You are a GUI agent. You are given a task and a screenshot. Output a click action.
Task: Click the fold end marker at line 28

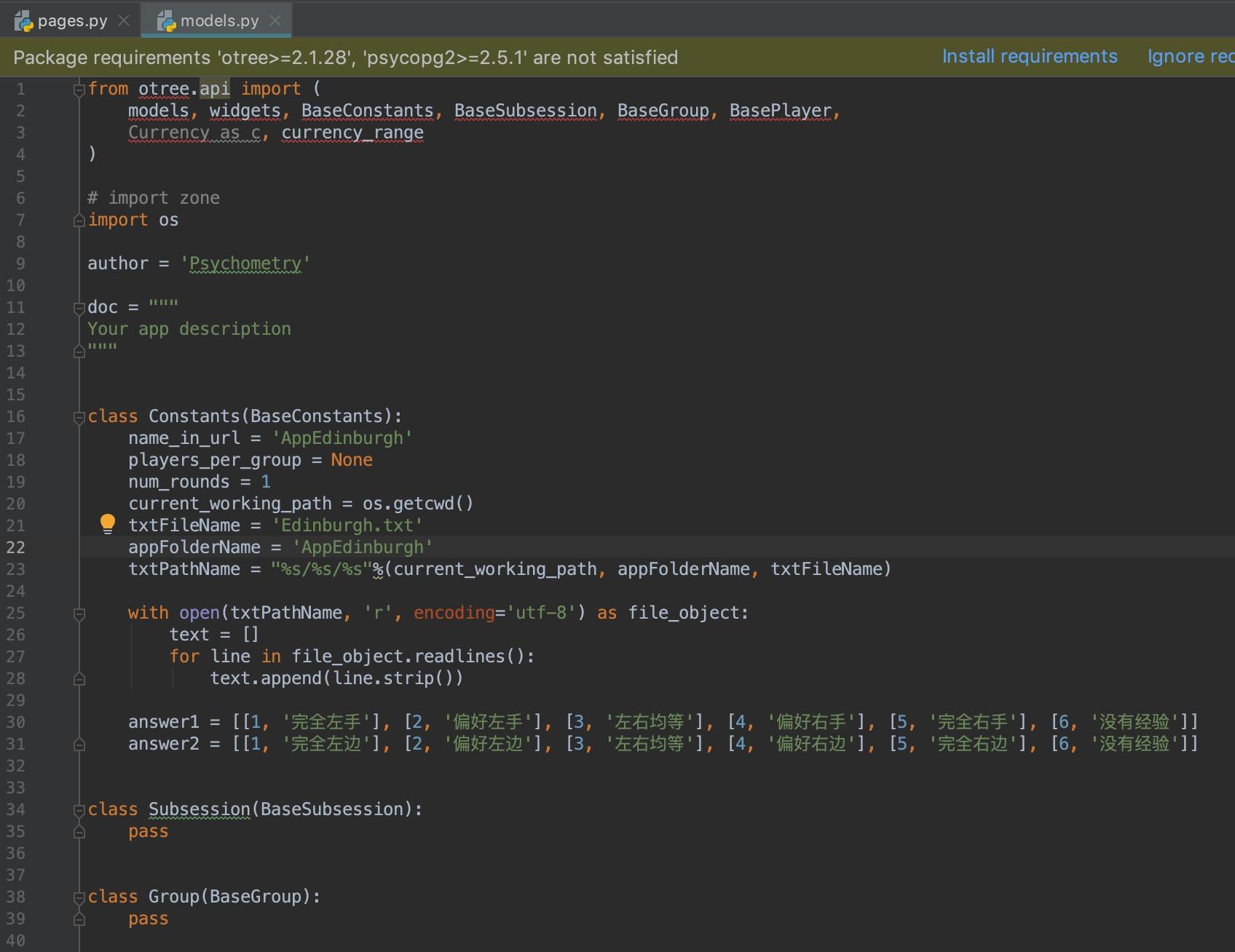coord(79,679)
